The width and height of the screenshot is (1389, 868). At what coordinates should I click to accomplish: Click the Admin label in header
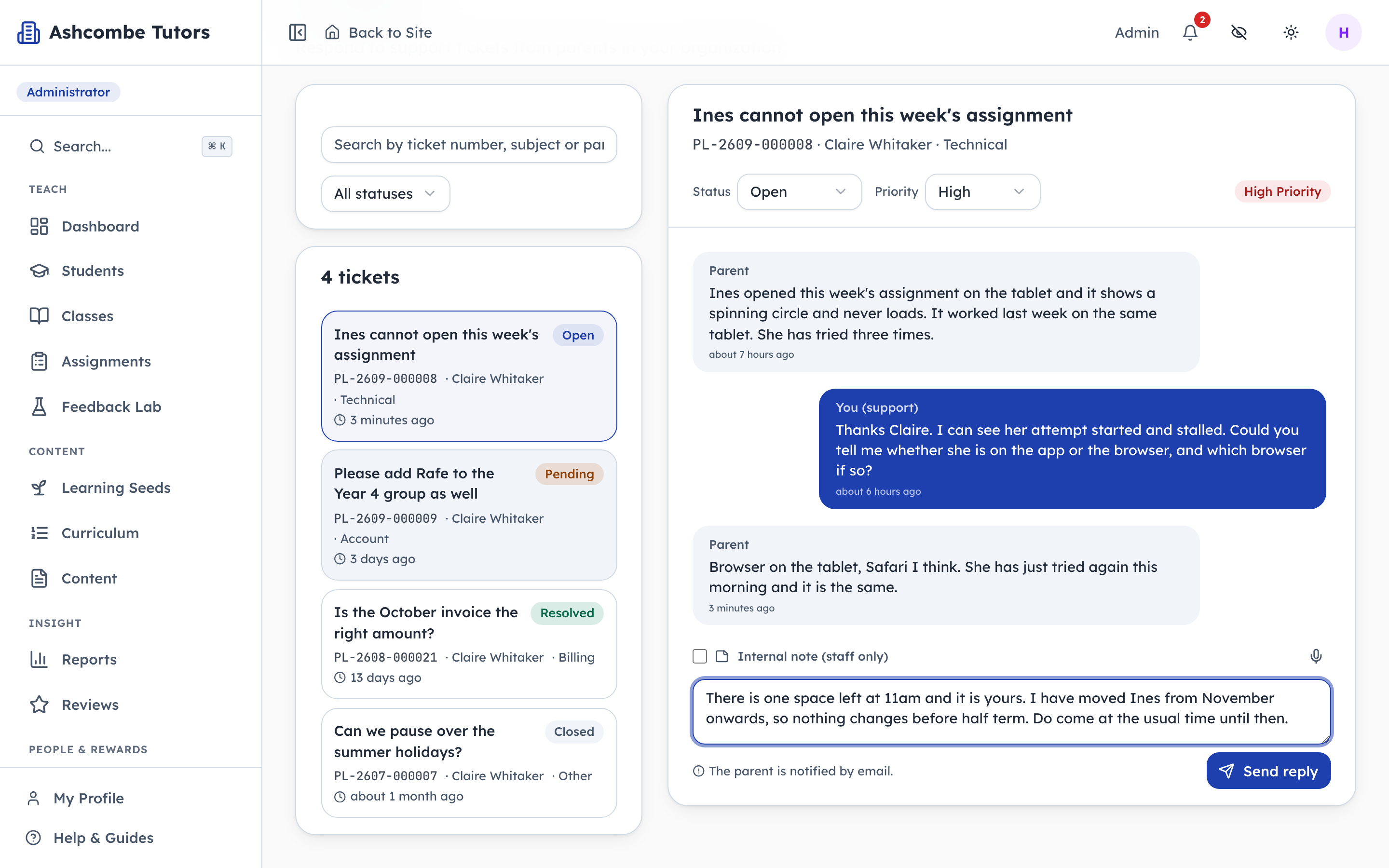(x=1136, y=33)
